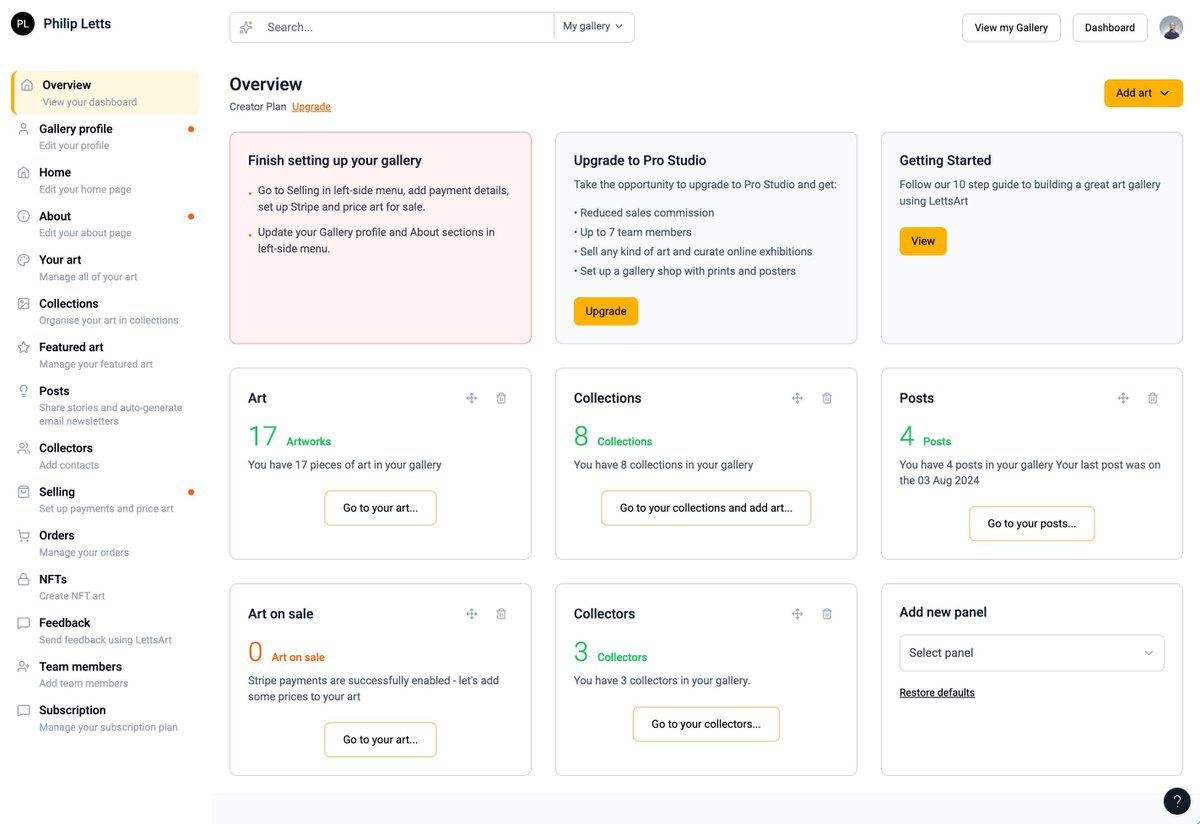Click Go to your posts button

pos(1032,524)
